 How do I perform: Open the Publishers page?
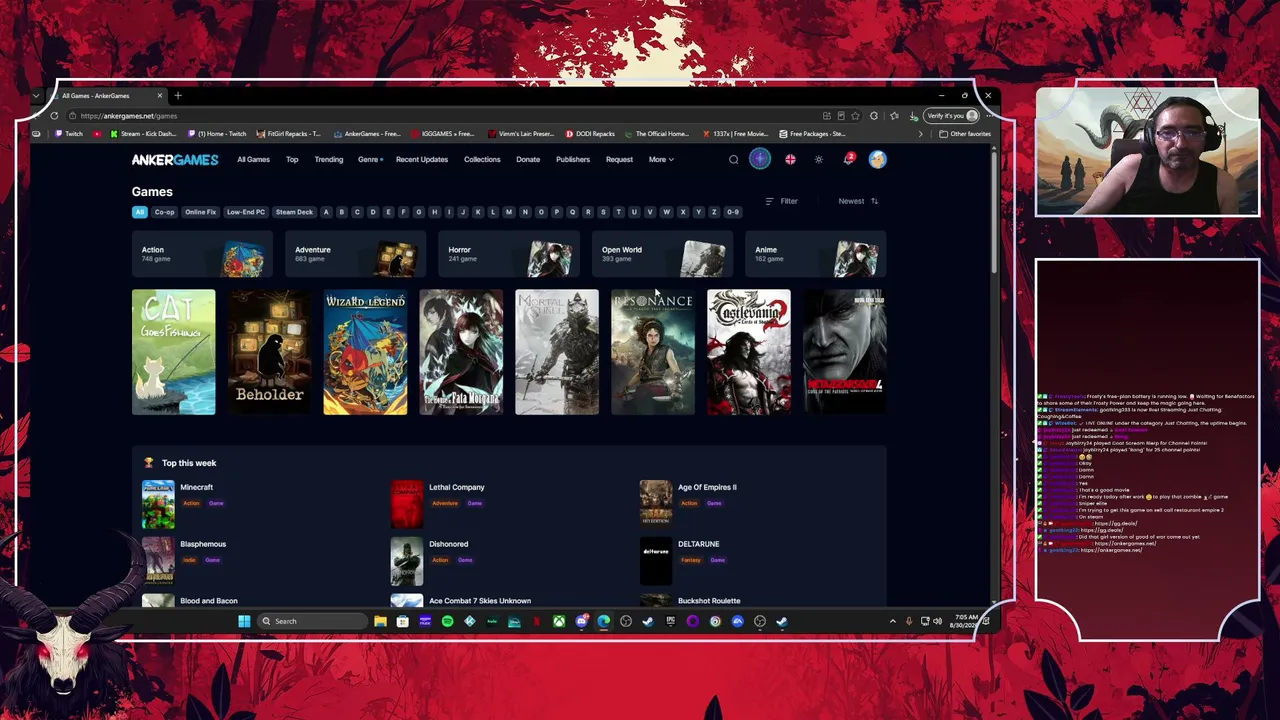573,159
